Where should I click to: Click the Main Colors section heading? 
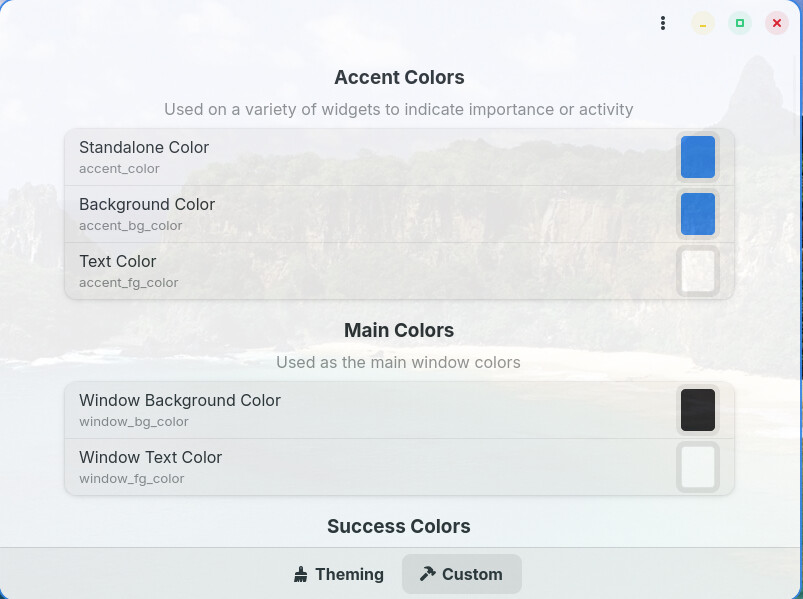tap(399, 330)
